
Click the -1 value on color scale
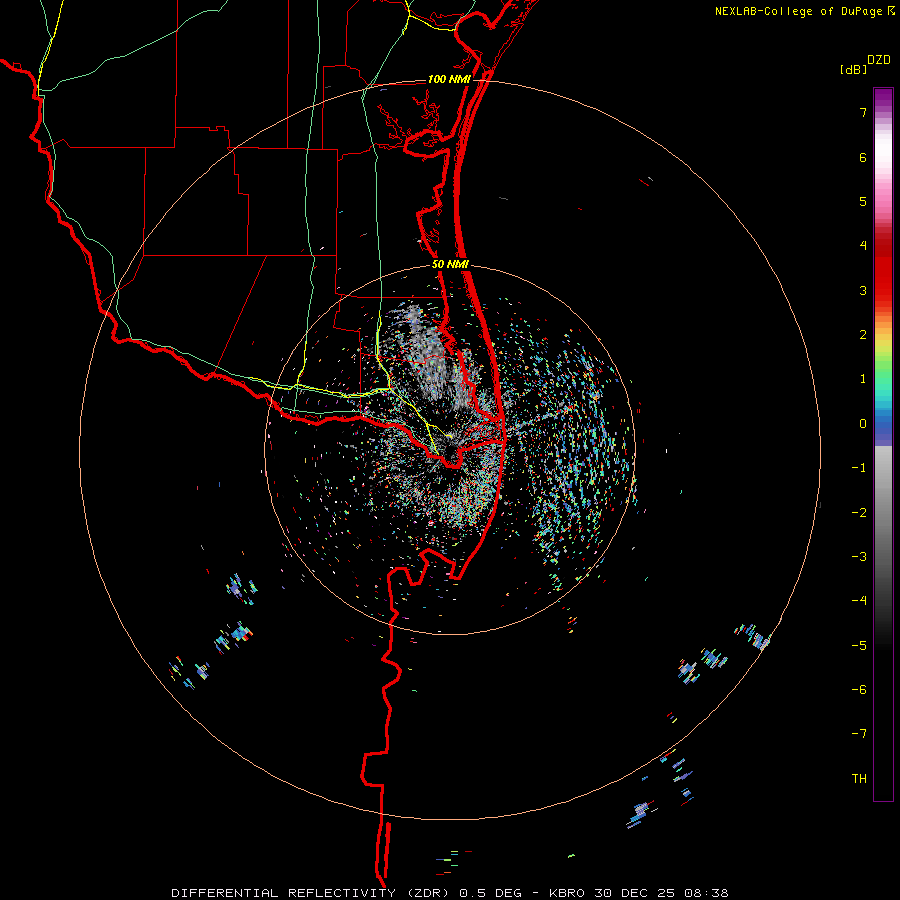[859, 468]
